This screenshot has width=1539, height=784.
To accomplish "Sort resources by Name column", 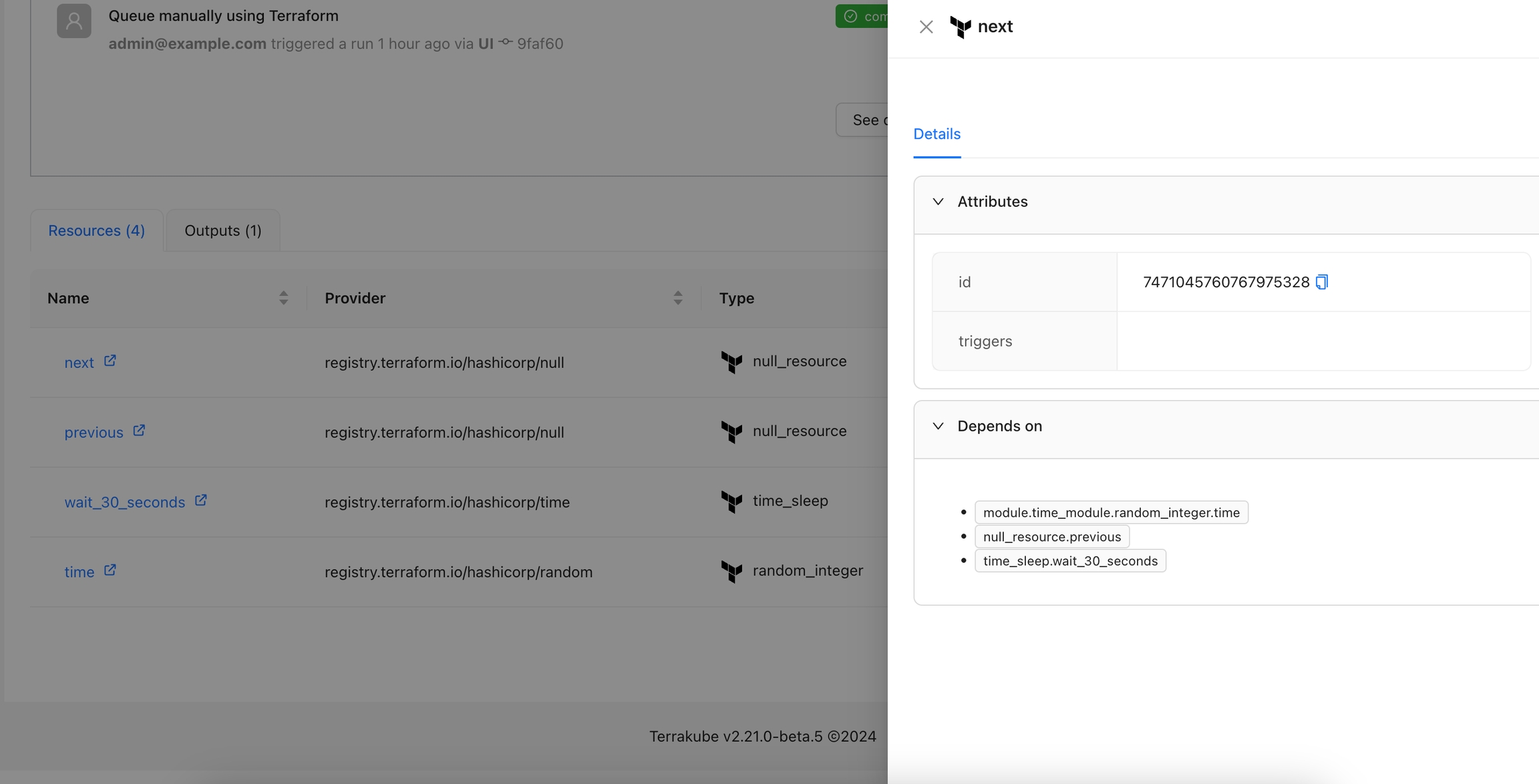I will click(283, 298).
